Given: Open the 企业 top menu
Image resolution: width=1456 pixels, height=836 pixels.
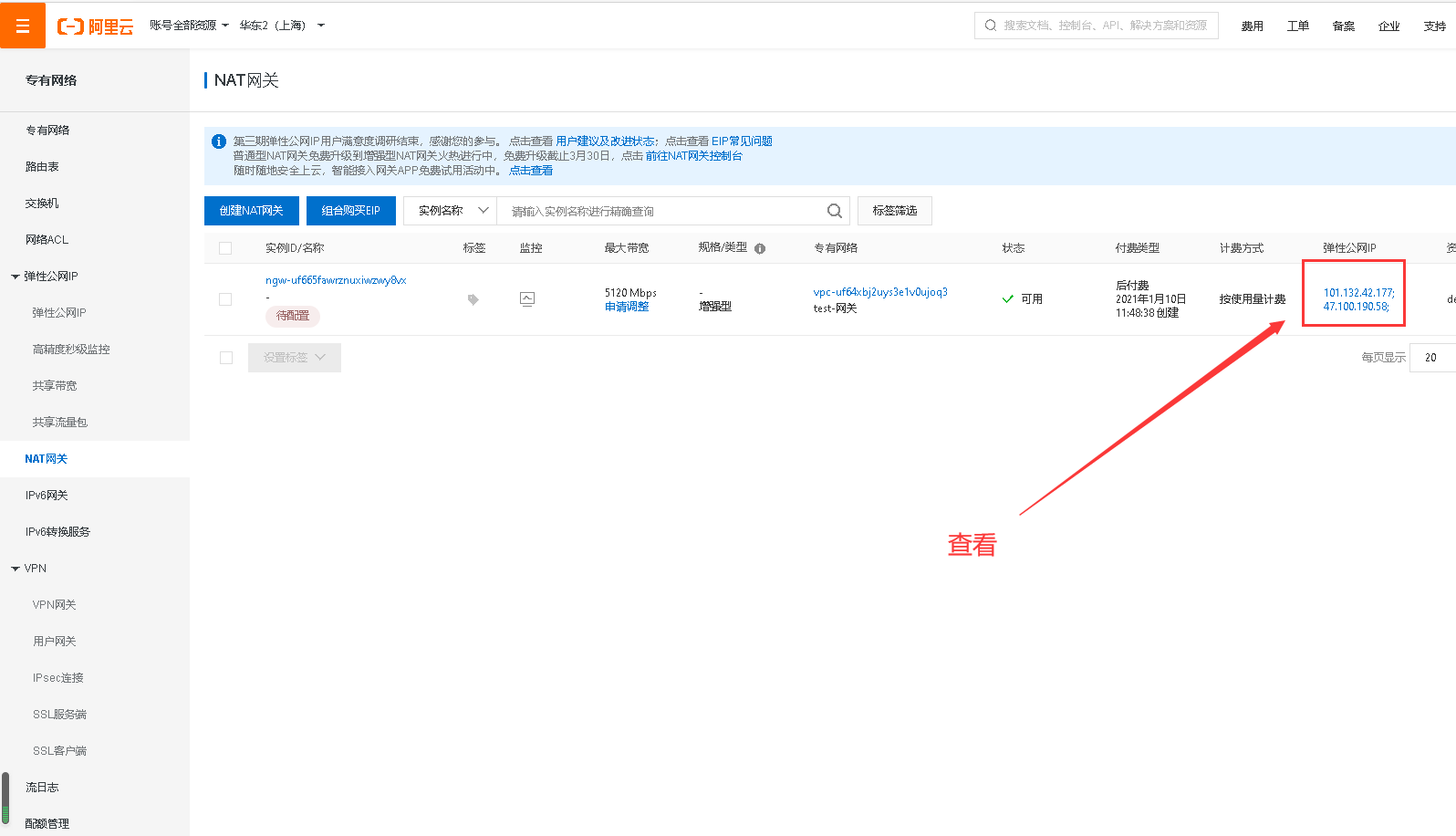Looking at the screenshot, I should coord(1388,26).
